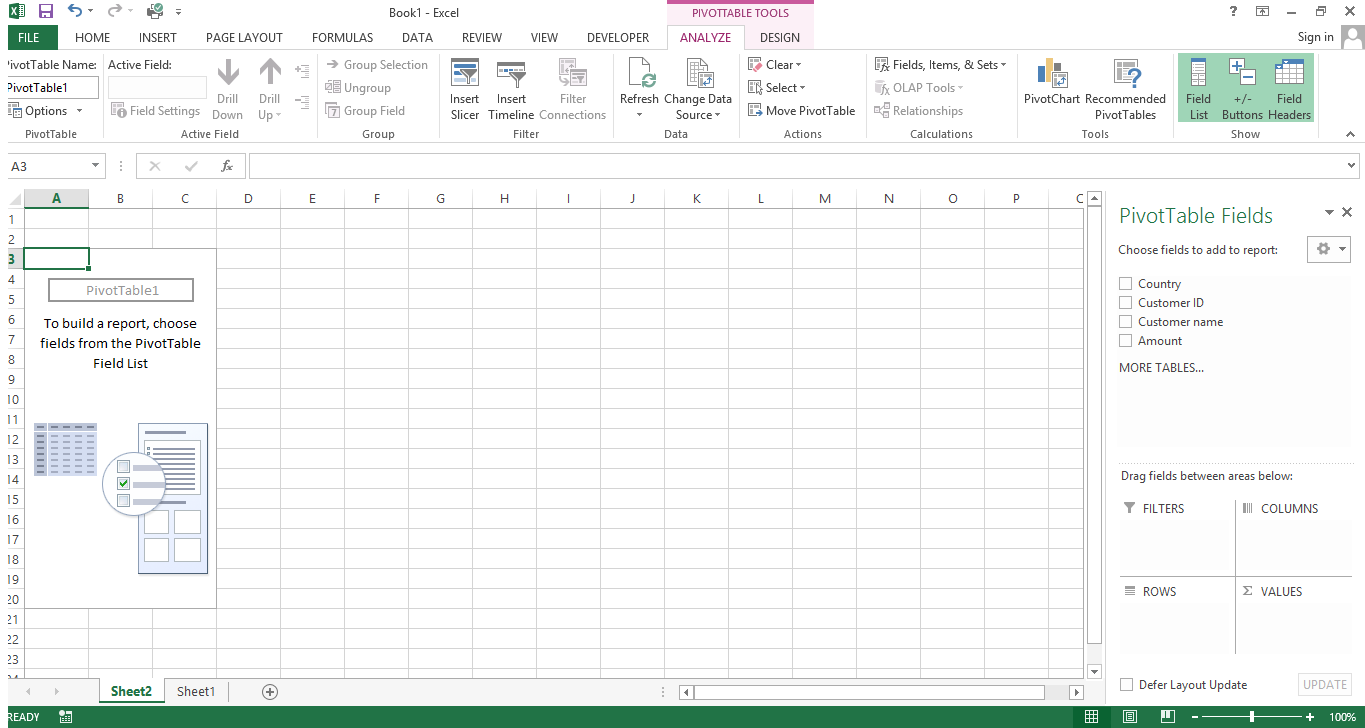Open Recommended PivotTables
The height and width of the screenshot is (728, 1365).
[x=1125, y=89]
